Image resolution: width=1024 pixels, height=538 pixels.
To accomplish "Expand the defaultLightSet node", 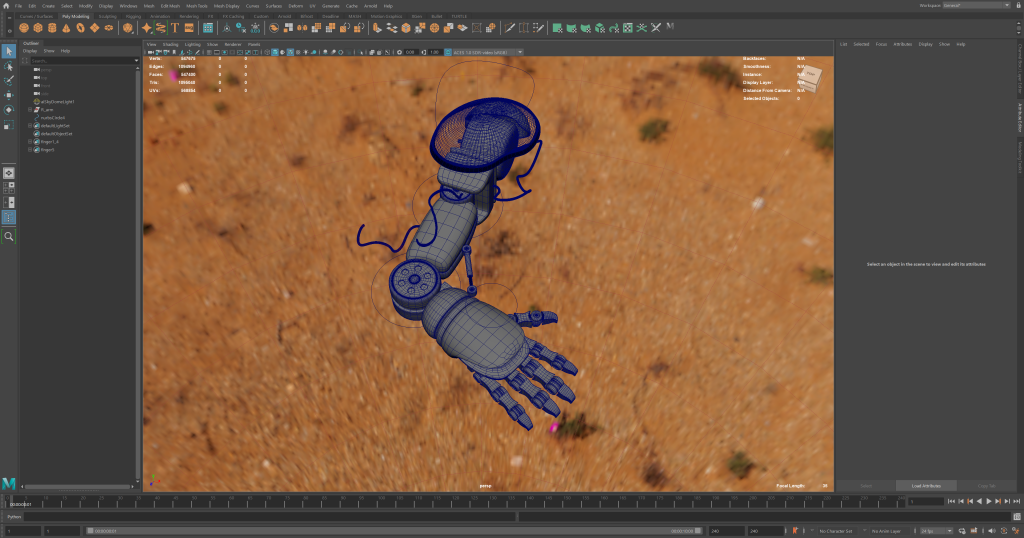I will click(30, 126).
